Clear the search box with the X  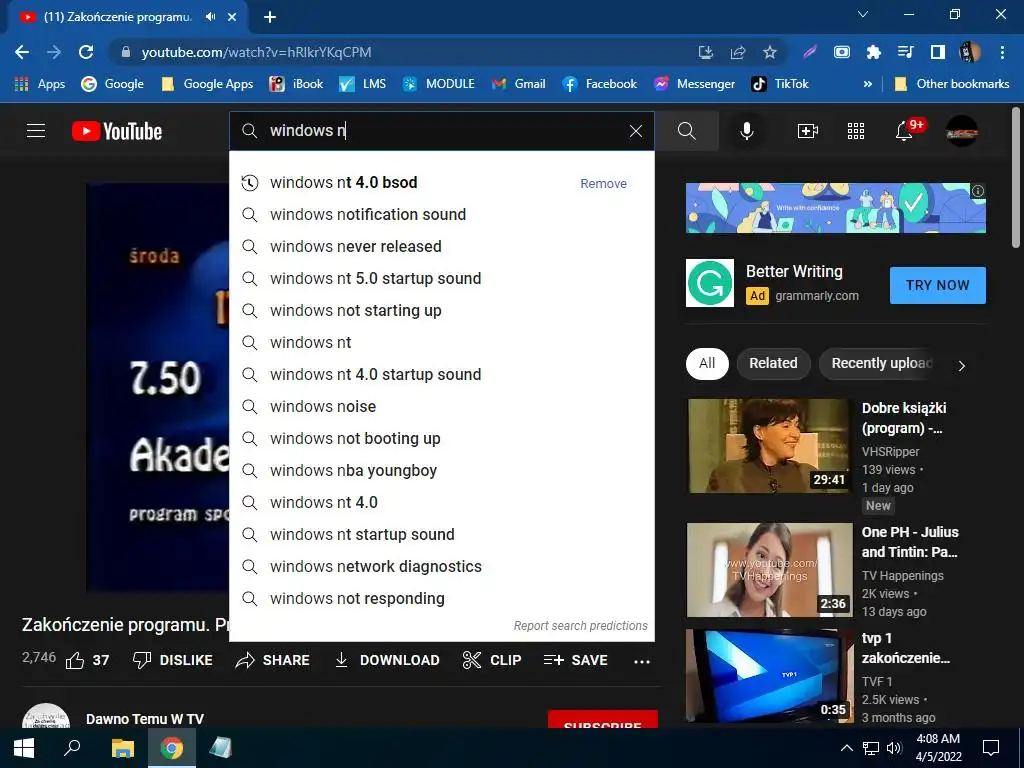pyautogui.click(x=635, y=131)
